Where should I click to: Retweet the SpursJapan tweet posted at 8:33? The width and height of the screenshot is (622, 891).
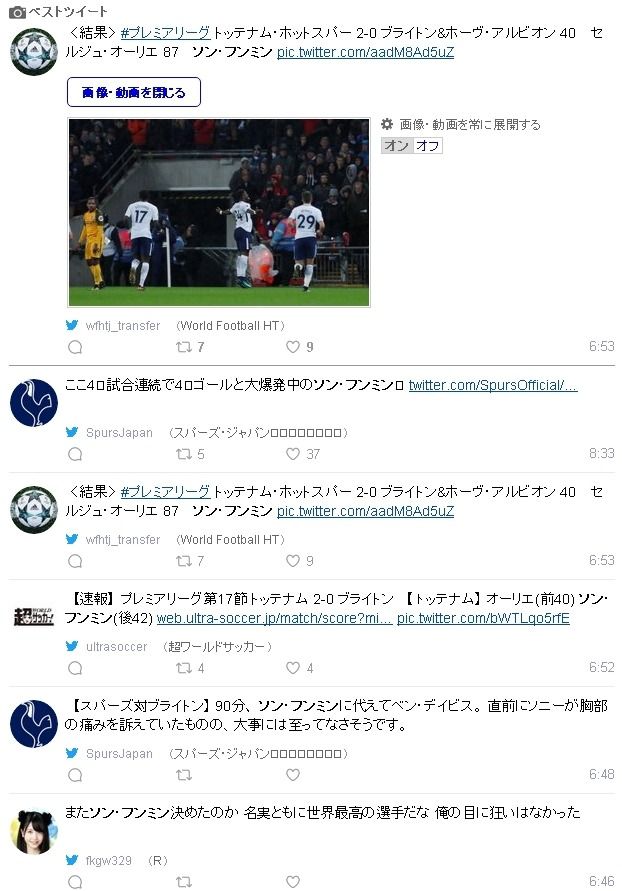[x=183, y=453]
